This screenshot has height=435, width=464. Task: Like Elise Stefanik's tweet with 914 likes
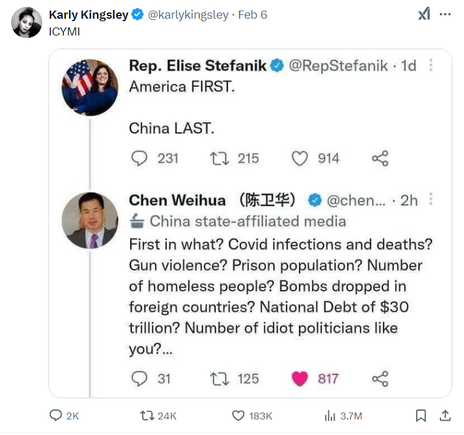[x=300, y=158]
